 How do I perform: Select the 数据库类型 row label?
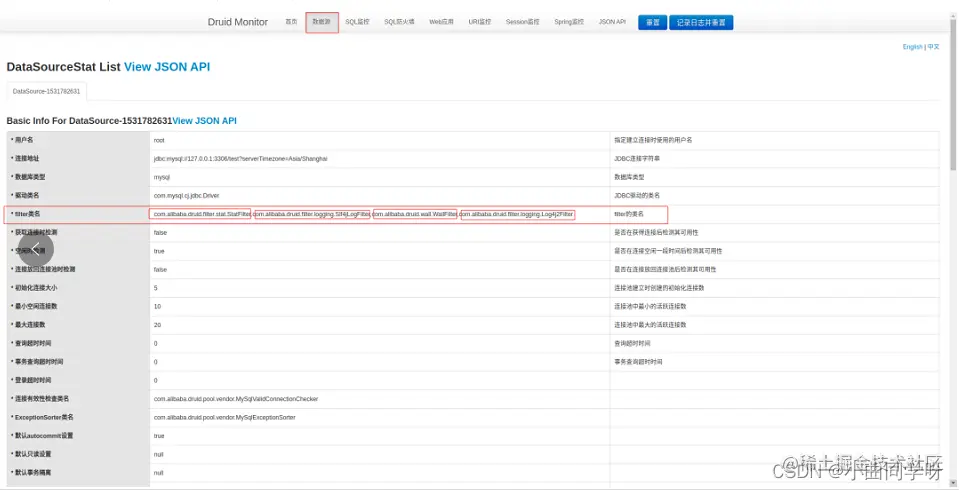(x=30, y=177)
